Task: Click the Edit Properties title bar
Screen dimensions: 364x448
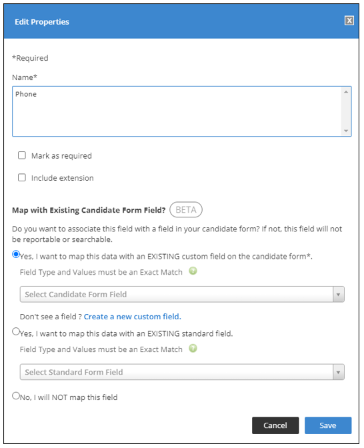Action: click(181, 21)
